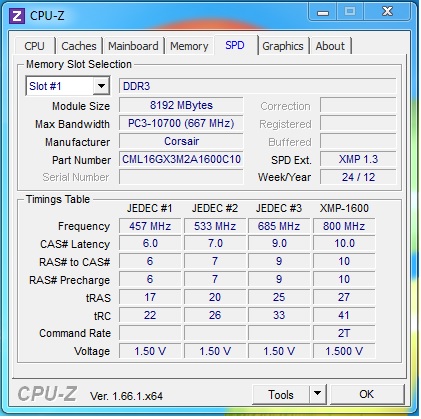Click tRC value 41
The height and width of the screenshot is (419, 421).
[x=344, y=315]
